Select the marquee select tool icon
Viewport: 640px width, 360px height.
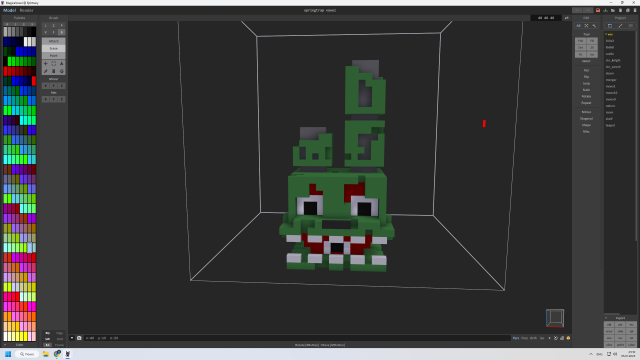tap(53, 64)
